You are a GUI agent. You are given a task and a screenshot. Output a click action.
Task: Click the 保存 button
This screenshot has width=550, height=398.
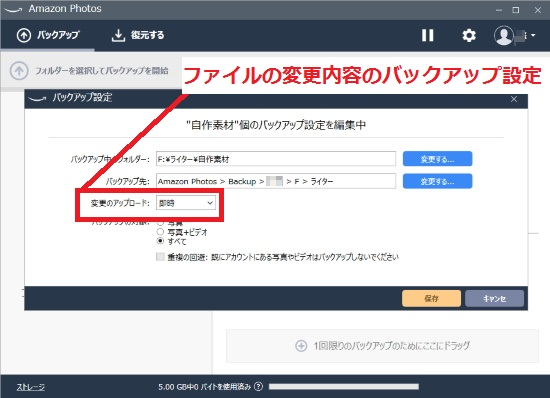pyautogui.click(x=431, y=298)
